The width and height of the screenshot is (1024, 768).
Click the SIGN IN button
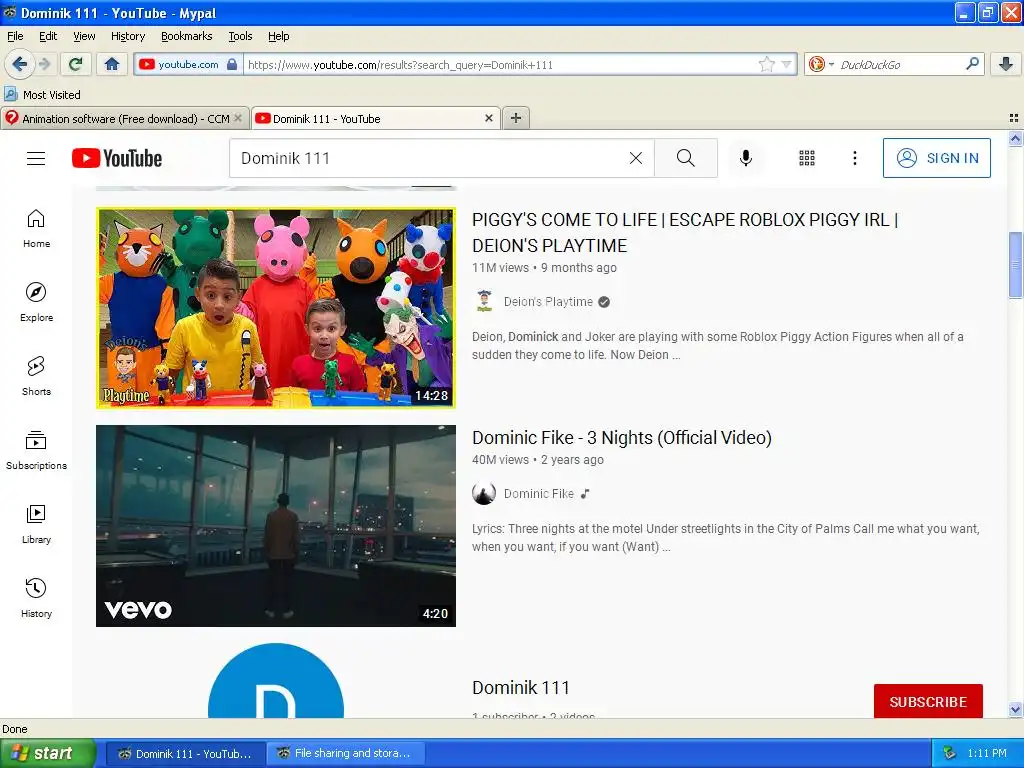coord(936,158)
